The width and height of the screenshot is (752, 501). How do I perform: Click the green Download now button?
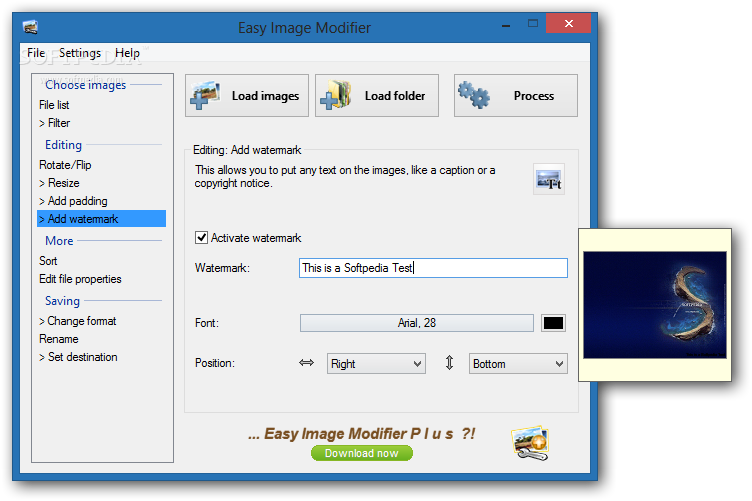[362, 453]
